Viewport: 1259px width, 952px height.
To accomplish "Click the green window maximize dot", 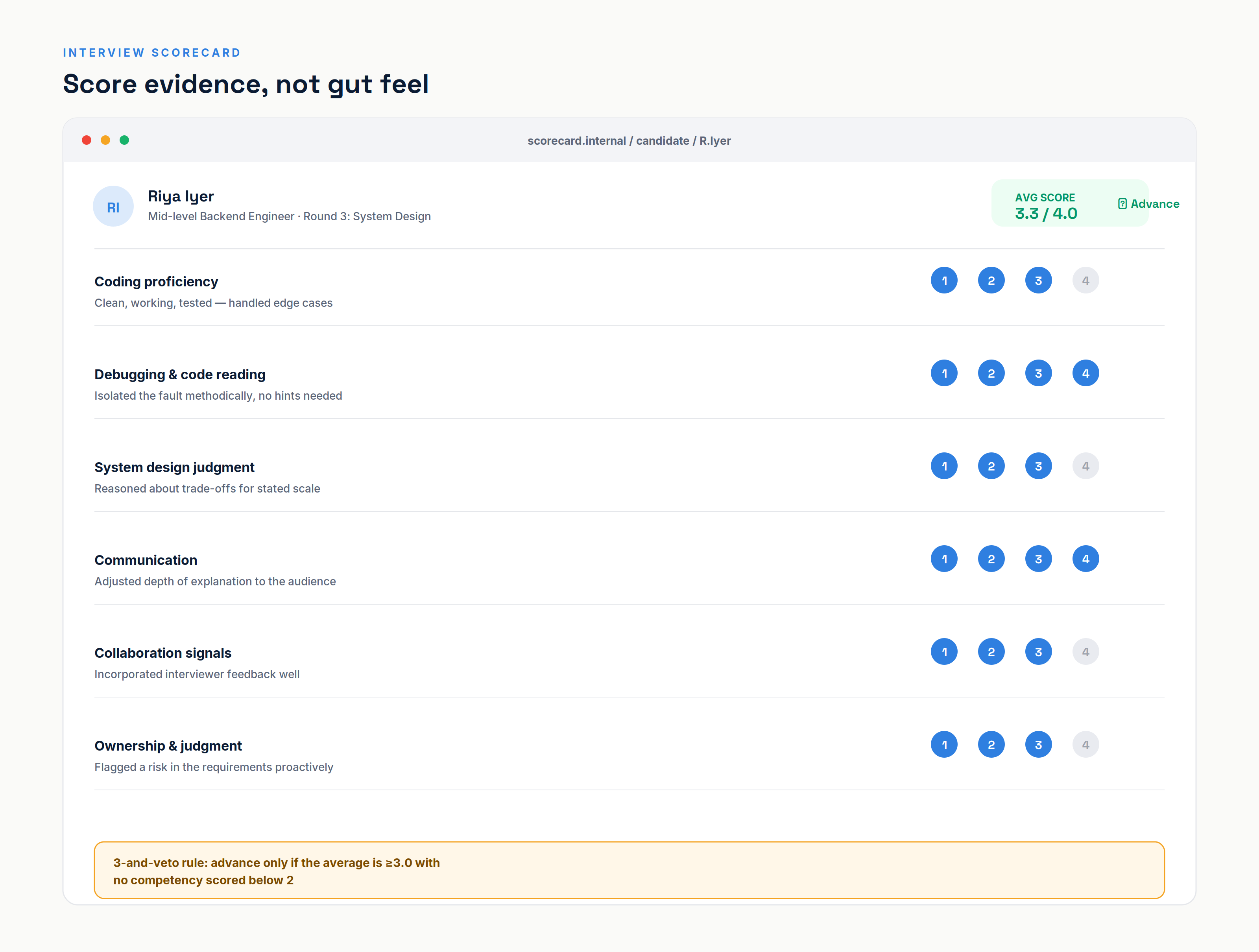I will click(x=124, y=140).
